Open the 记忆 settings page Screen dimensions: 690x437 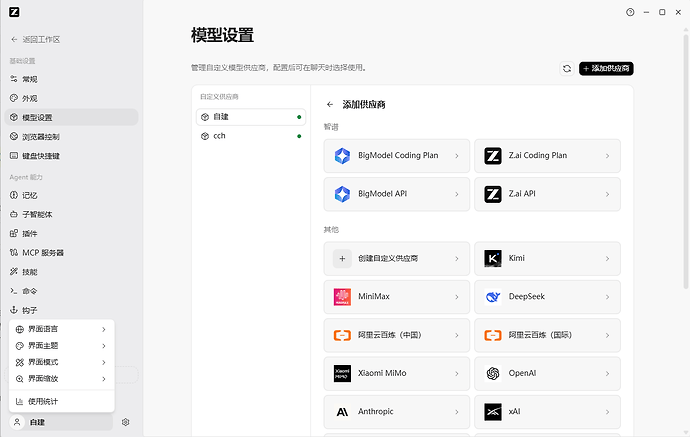coord(71,195)
